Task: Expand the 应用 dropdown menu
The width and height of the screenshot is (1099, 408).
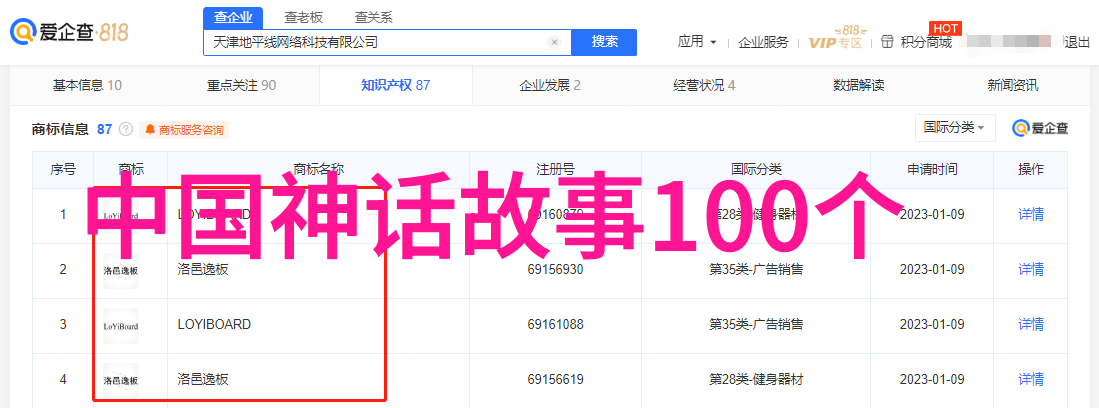Action: pos(697,42)
